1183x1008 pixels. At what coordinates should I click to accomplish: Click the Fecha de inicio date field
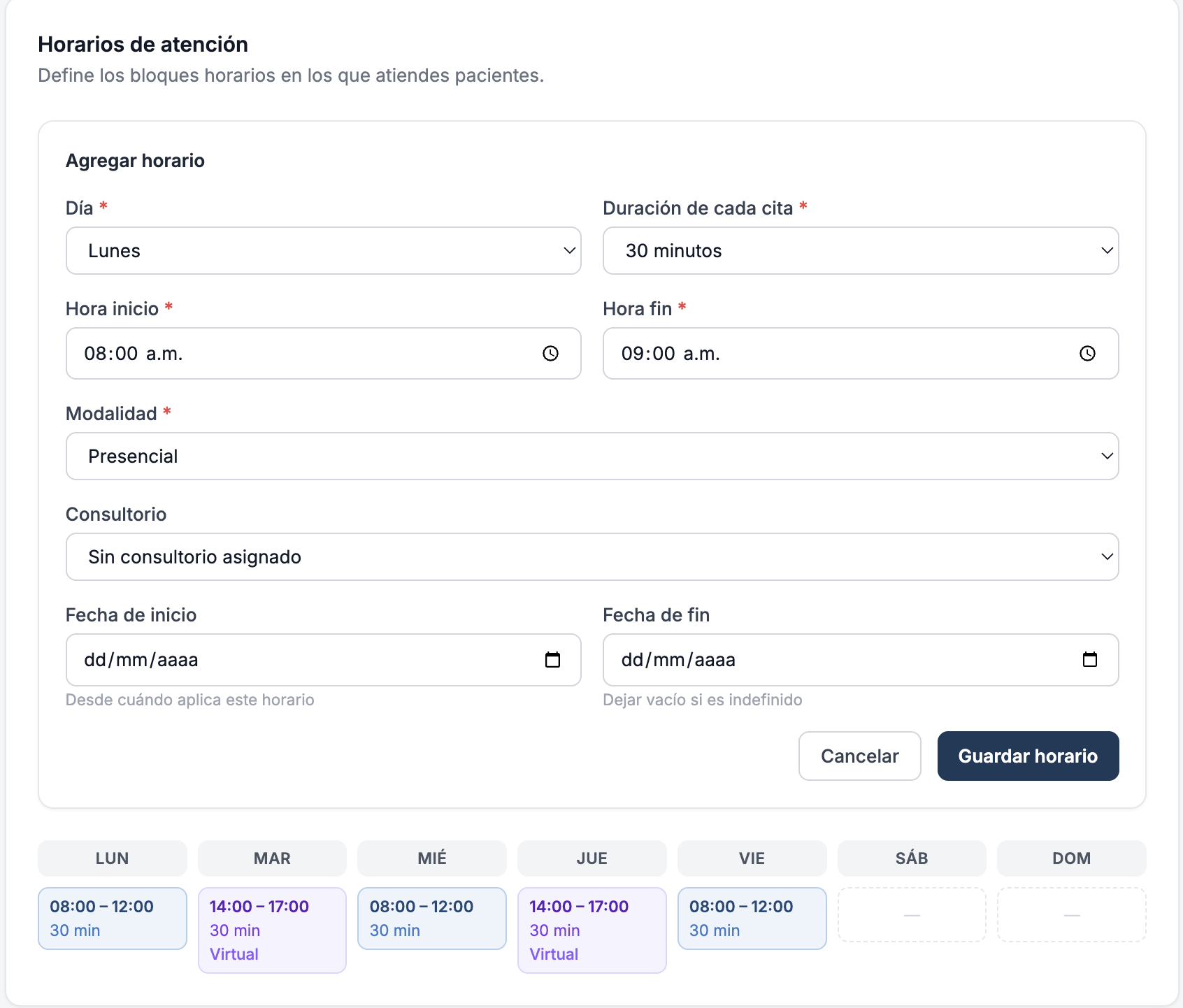pyautogui.click(x=280, y=659)
